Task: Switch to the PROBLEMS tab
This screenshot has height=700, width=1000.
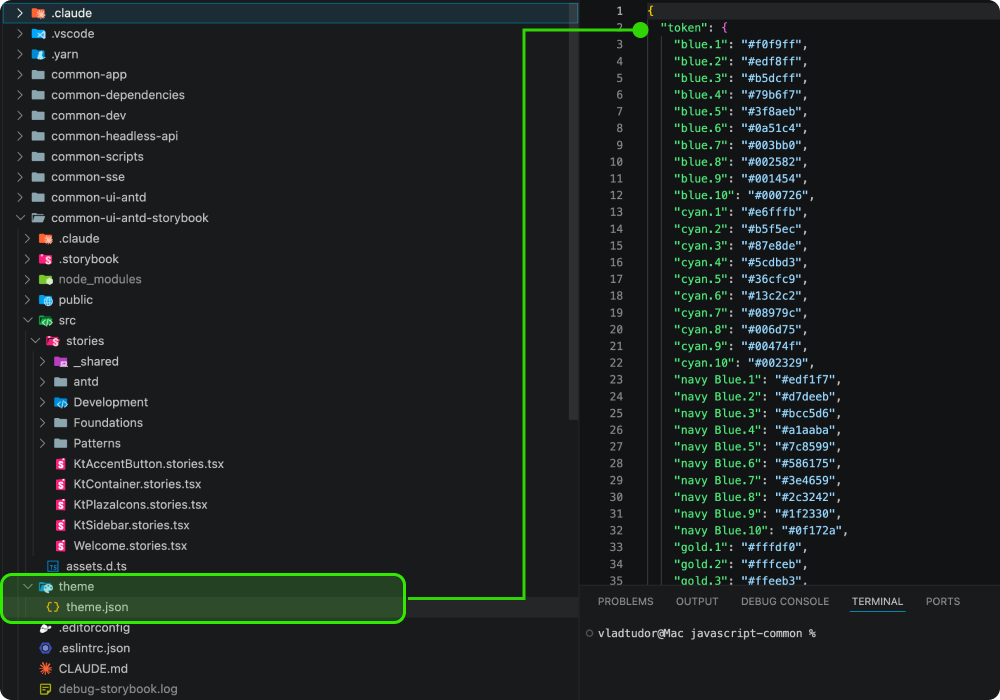Action: [625, 602]
